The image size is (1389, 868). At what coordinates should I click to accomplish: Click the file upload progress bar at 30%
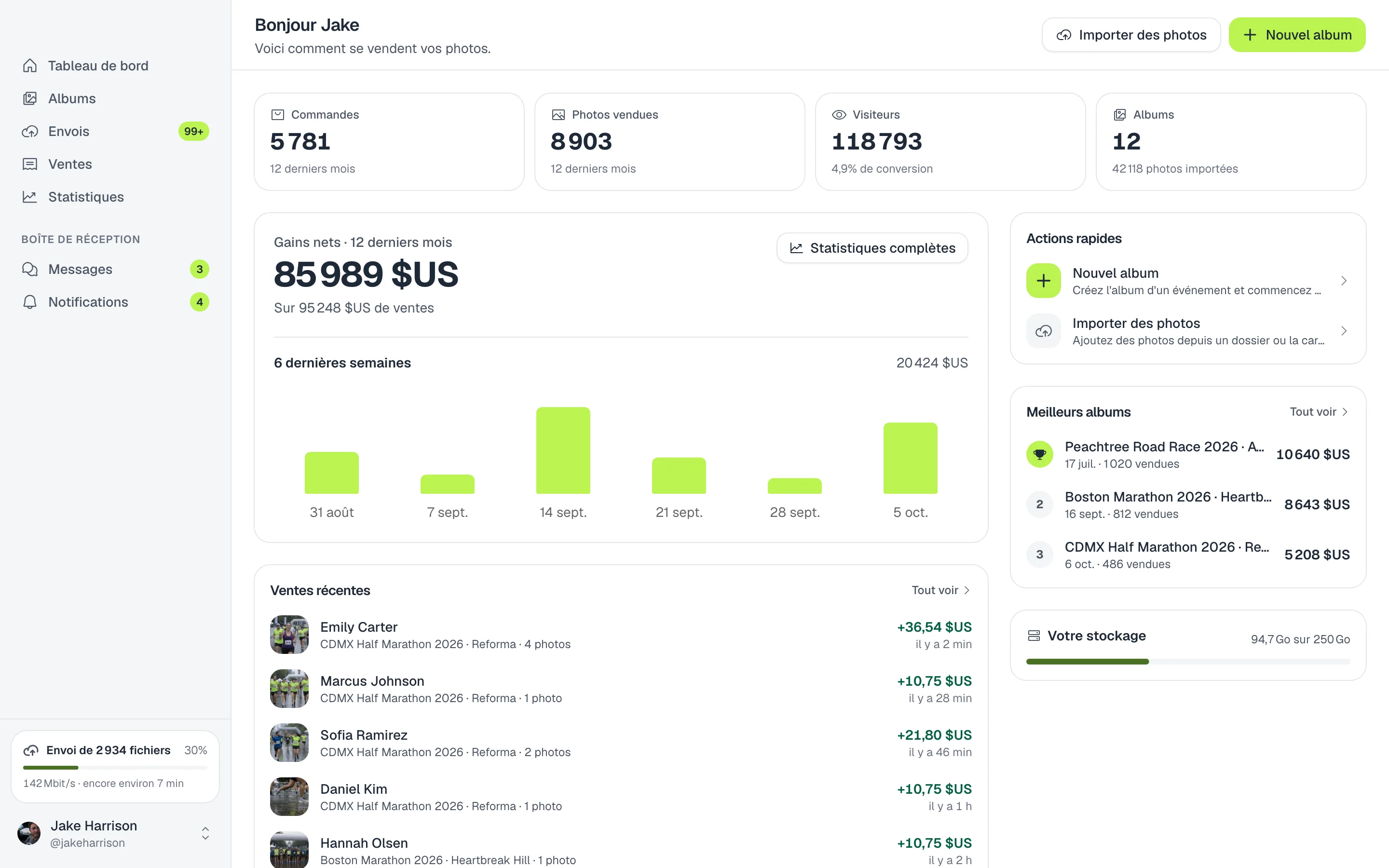tap(115, 768)
